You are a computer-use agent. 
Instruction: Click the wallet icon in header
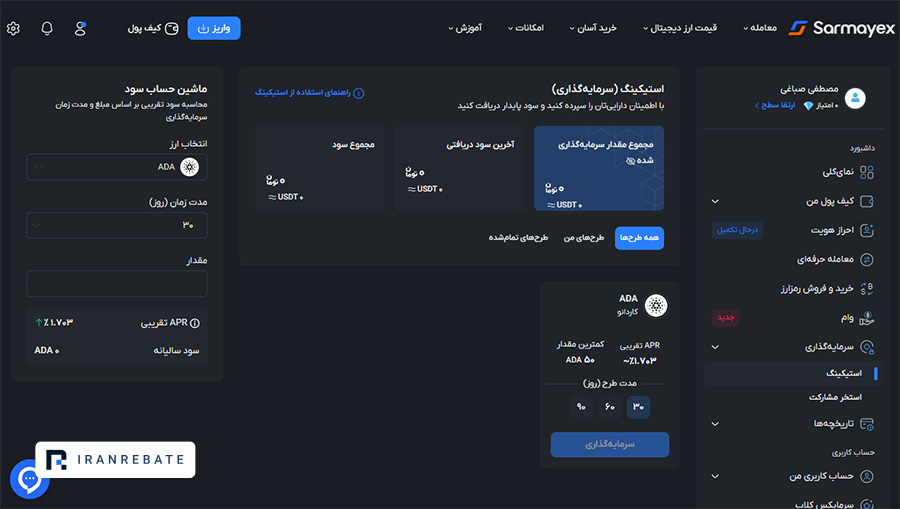[172, 28]
